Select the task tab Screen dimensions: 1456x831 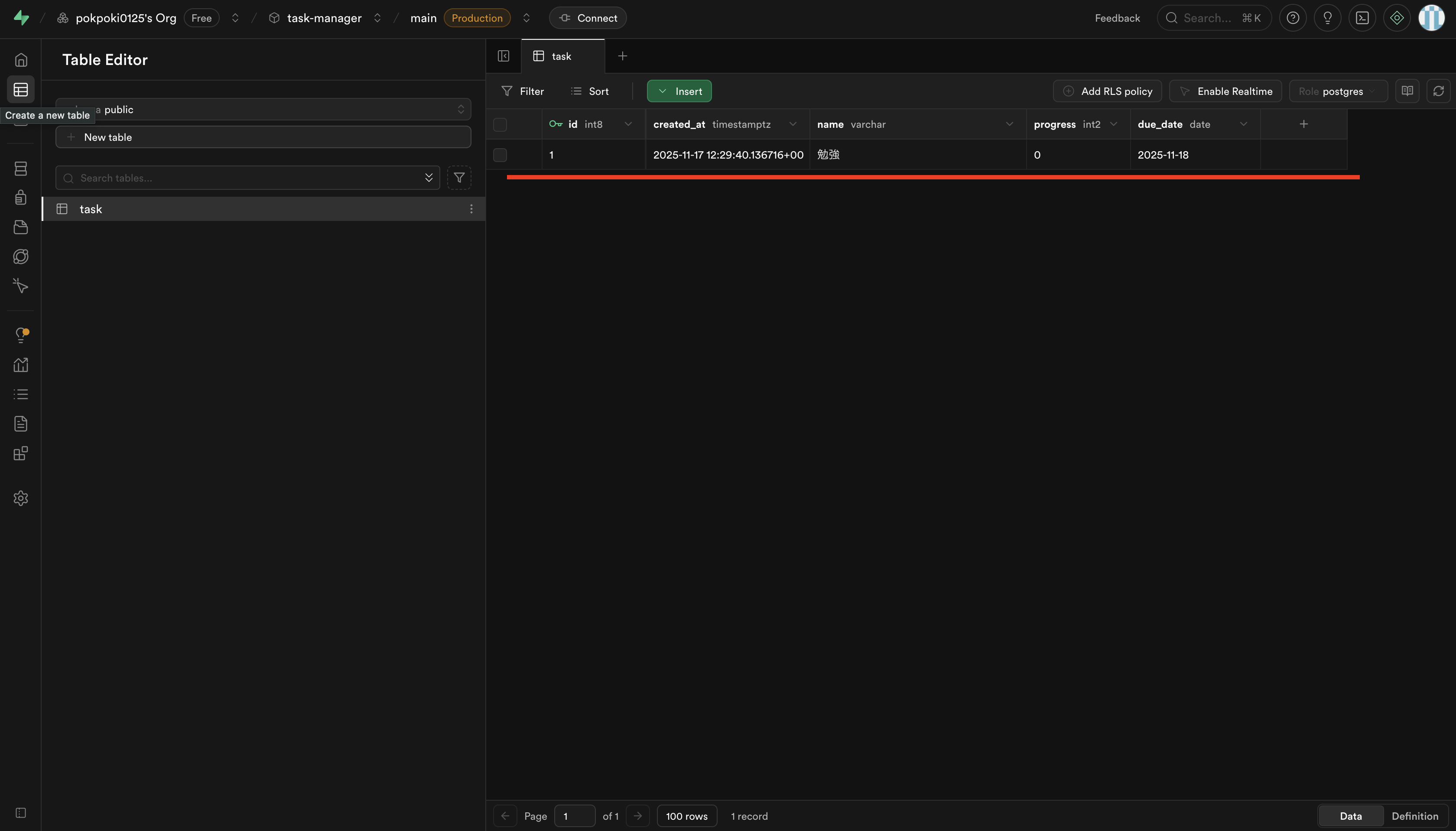coord(562,56)
